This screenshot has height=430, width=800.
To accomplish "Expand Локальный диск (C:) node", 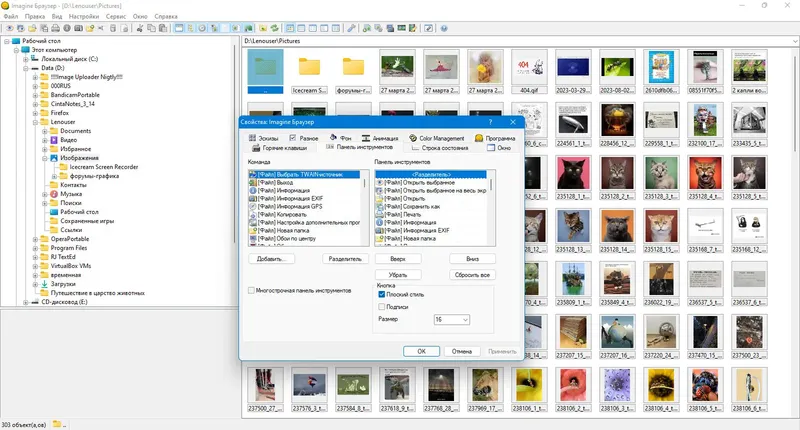I will 26,59.
